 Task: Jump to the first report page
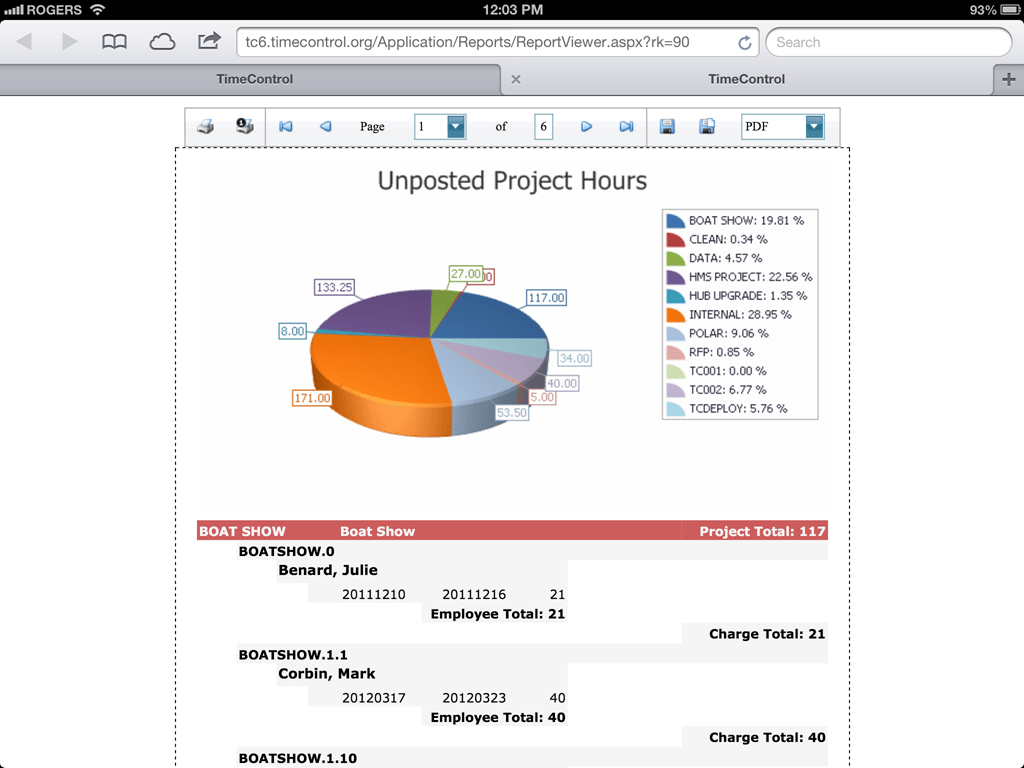pos(288,126)
